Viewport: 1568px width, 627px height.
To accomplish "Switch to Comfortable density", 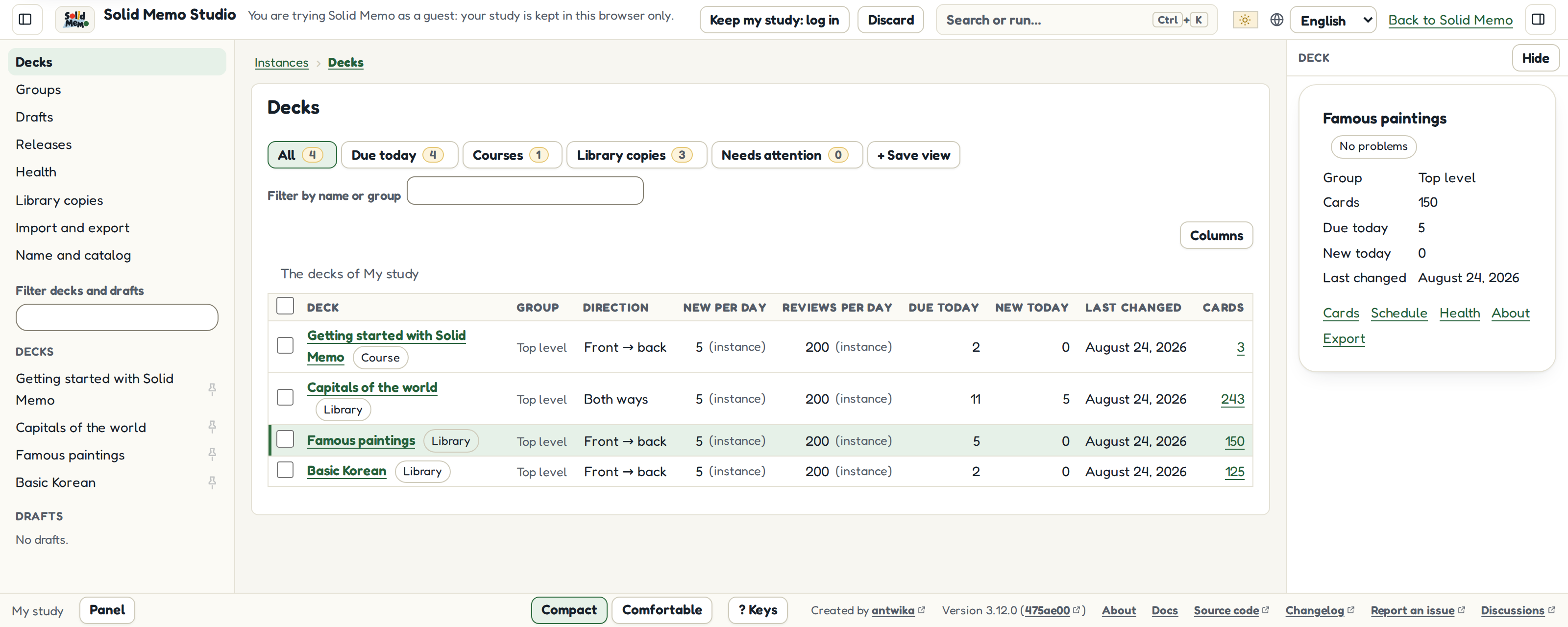I will click(x=661, y=610).
